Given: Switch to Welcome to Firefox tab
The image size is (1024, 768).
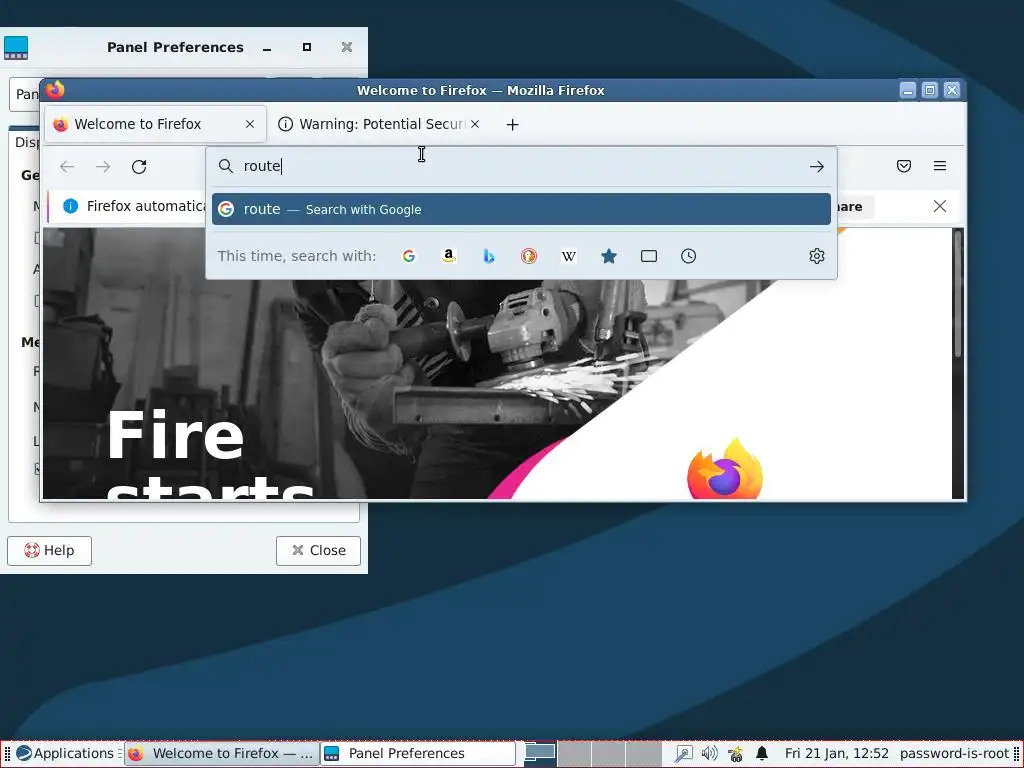Looking at the screenshot, I should pos(155,124).
